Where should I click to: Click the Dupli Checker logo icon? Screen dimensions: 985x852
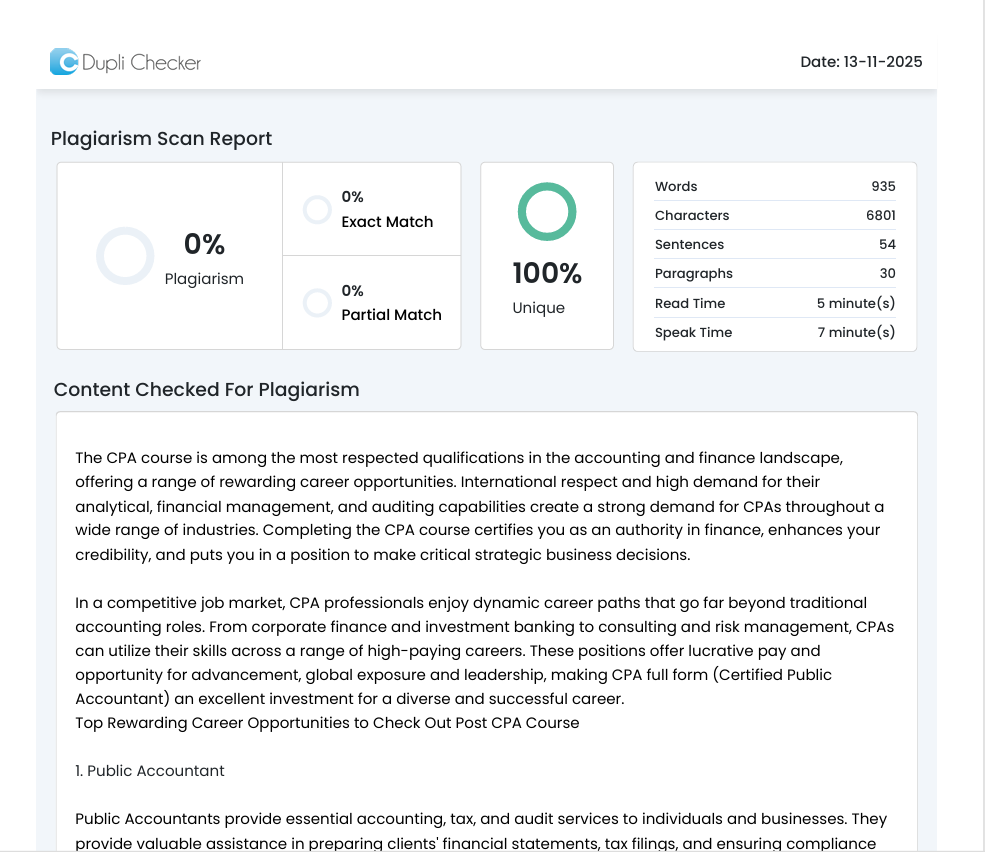[64, 62]
